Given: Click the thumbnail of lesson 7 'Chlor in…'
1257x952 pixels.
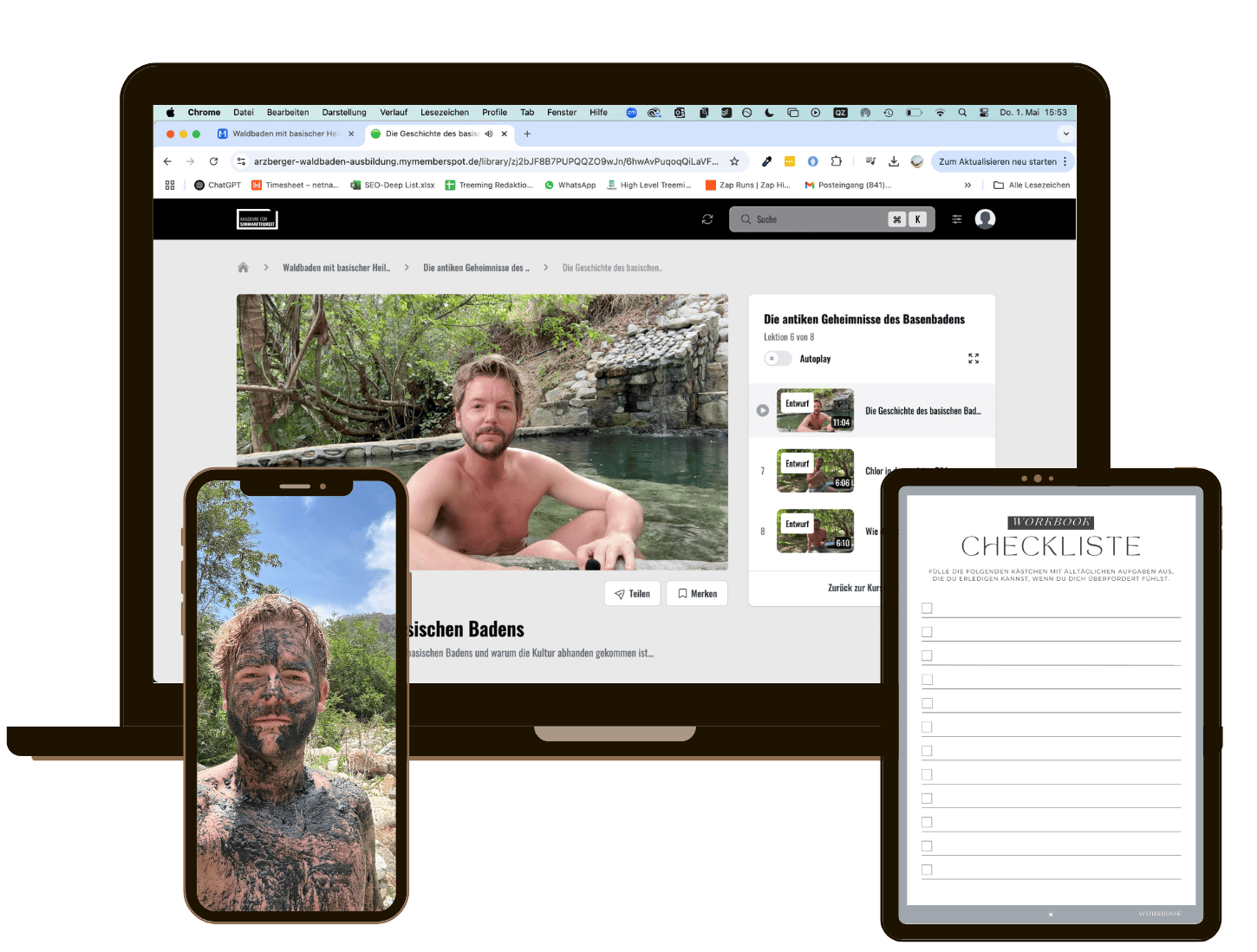Looking at the screenshot, I should pos(814,470).
